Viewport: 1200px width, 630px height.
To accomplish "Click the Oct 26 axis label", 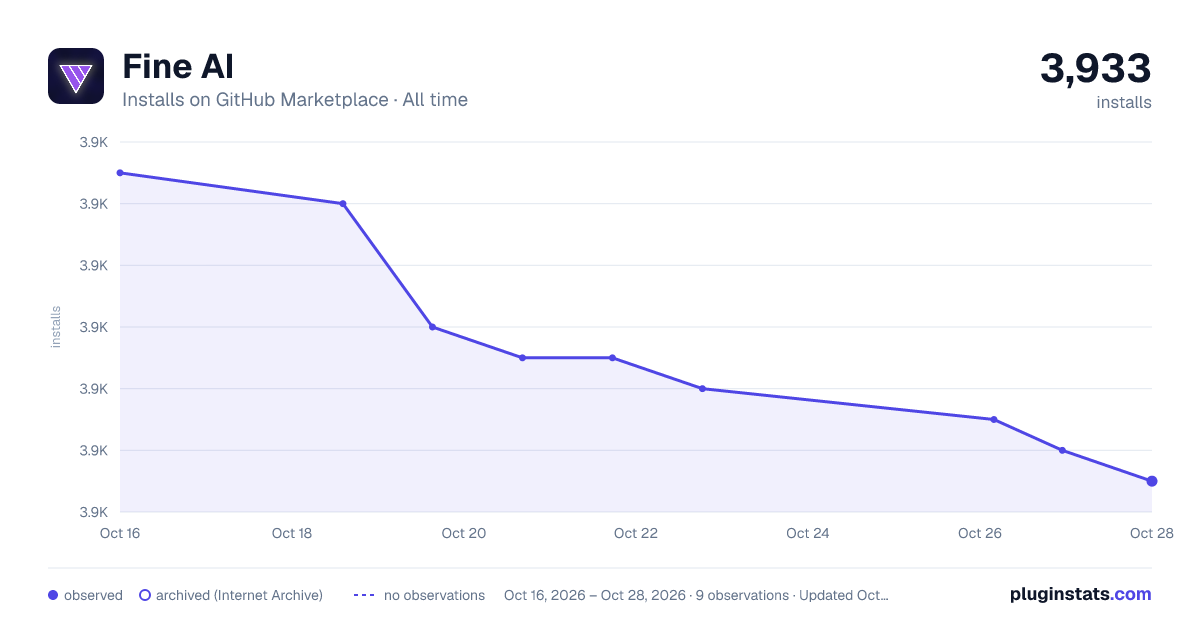I will tap(980, 533).
